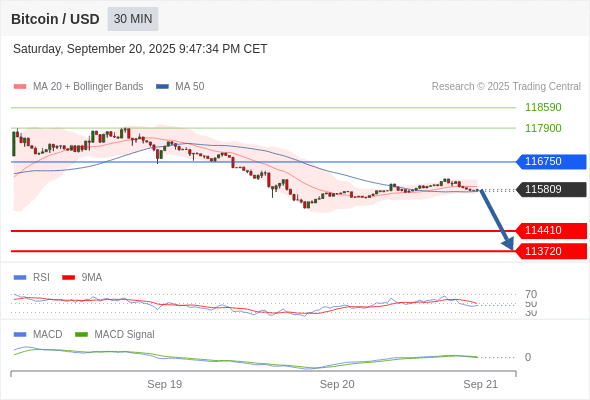
Task: Click the RSI 70 level label
Action: pyautogui.click(x=531, y=294)
